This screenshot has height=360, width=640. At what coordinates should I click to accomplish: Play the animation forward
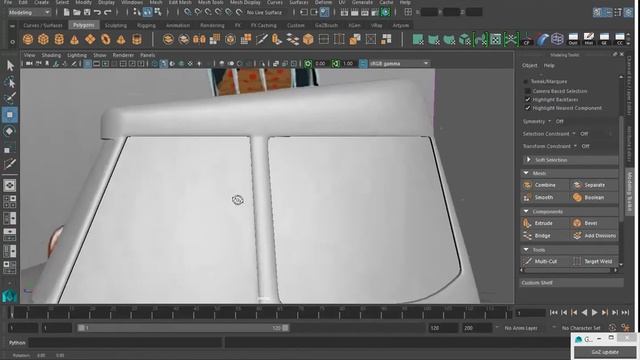pos(594,313)
